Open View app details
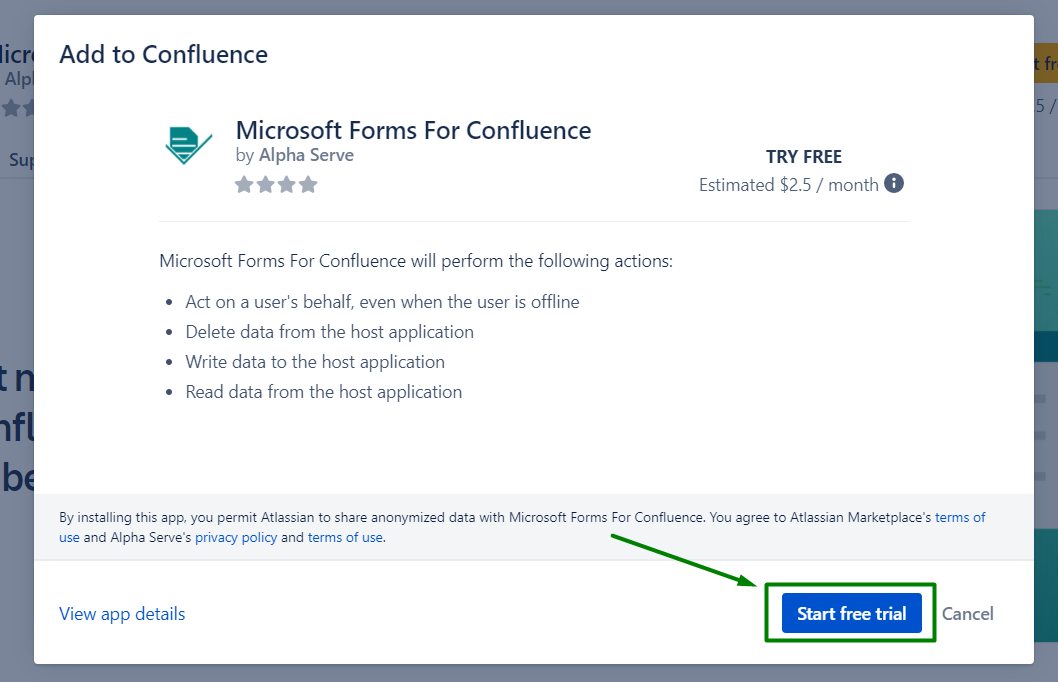 122,613
